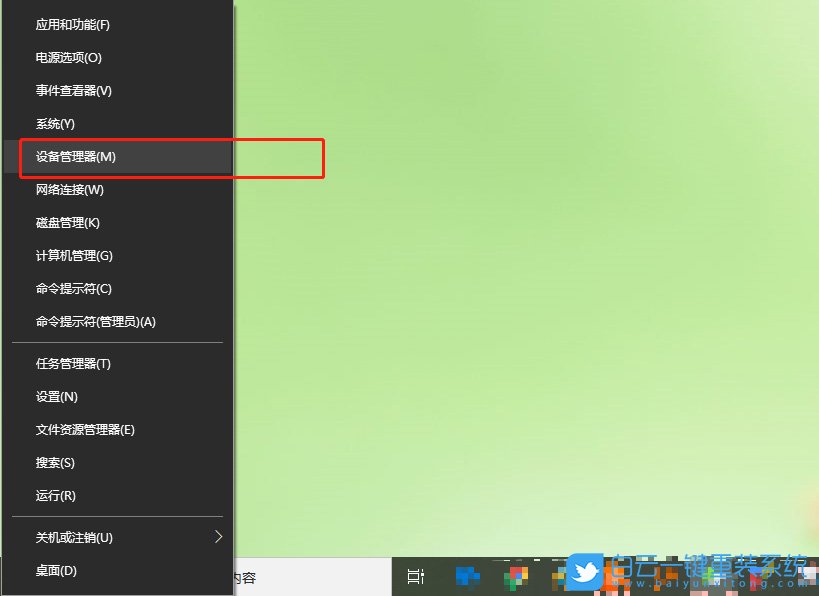Click the Task View taskbar icon
This screenshot has height=596, width=819.
(x=416, y=575)
